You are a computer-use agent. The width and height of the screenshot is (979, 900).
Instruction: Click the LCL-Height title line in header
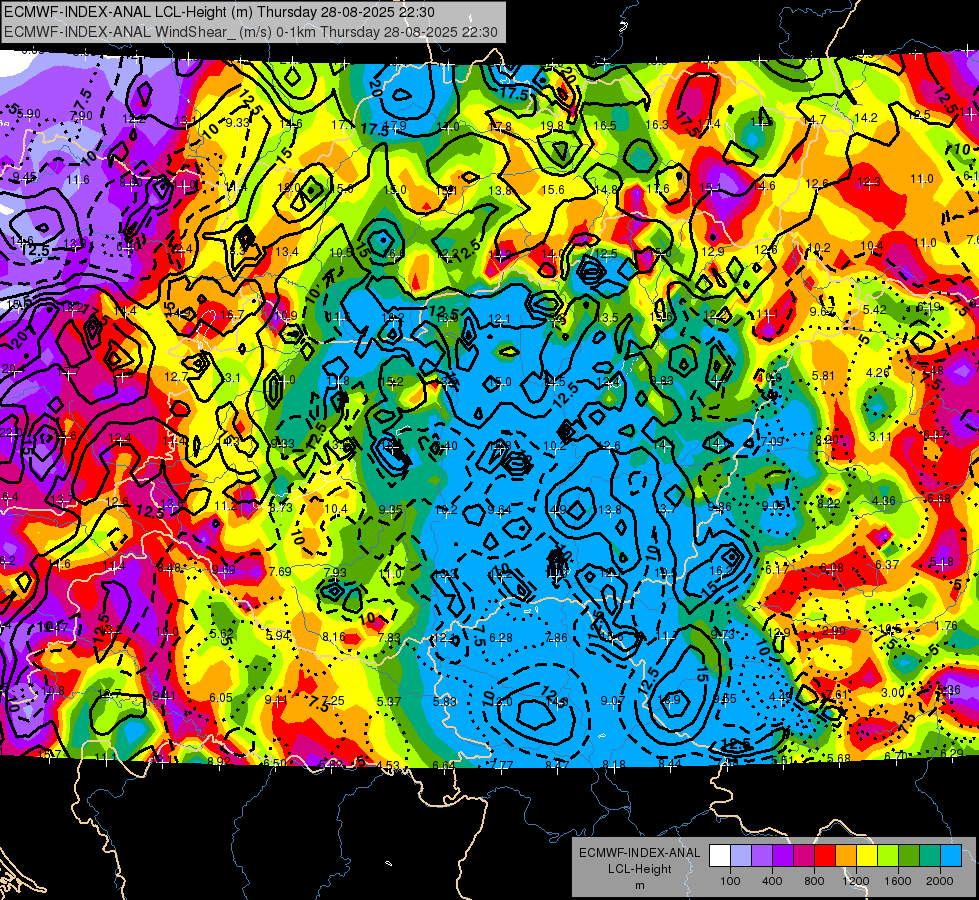pos(219,12)
